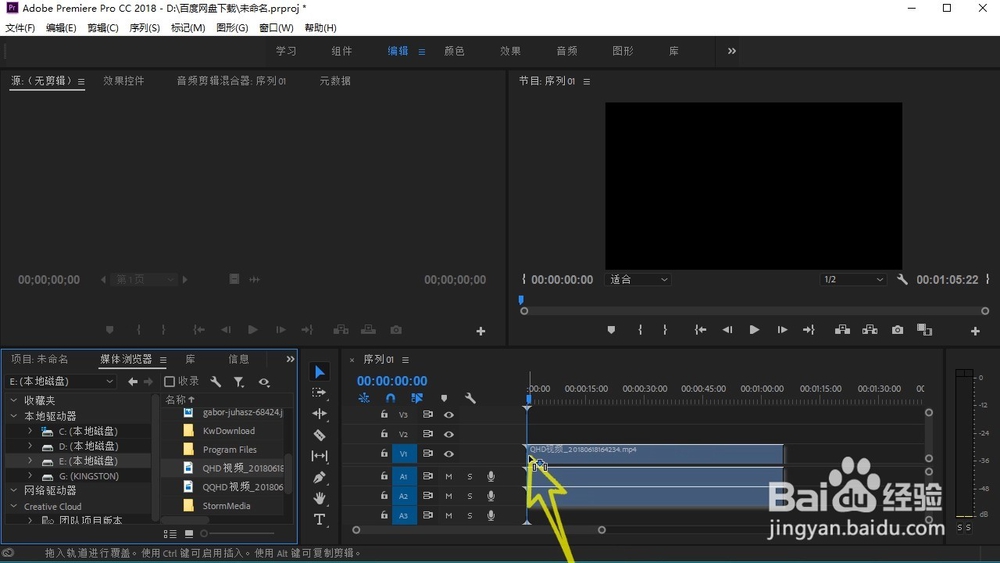Open the Project panel tab
This screenshot has height=563, width=1000.
coord(40,359)
